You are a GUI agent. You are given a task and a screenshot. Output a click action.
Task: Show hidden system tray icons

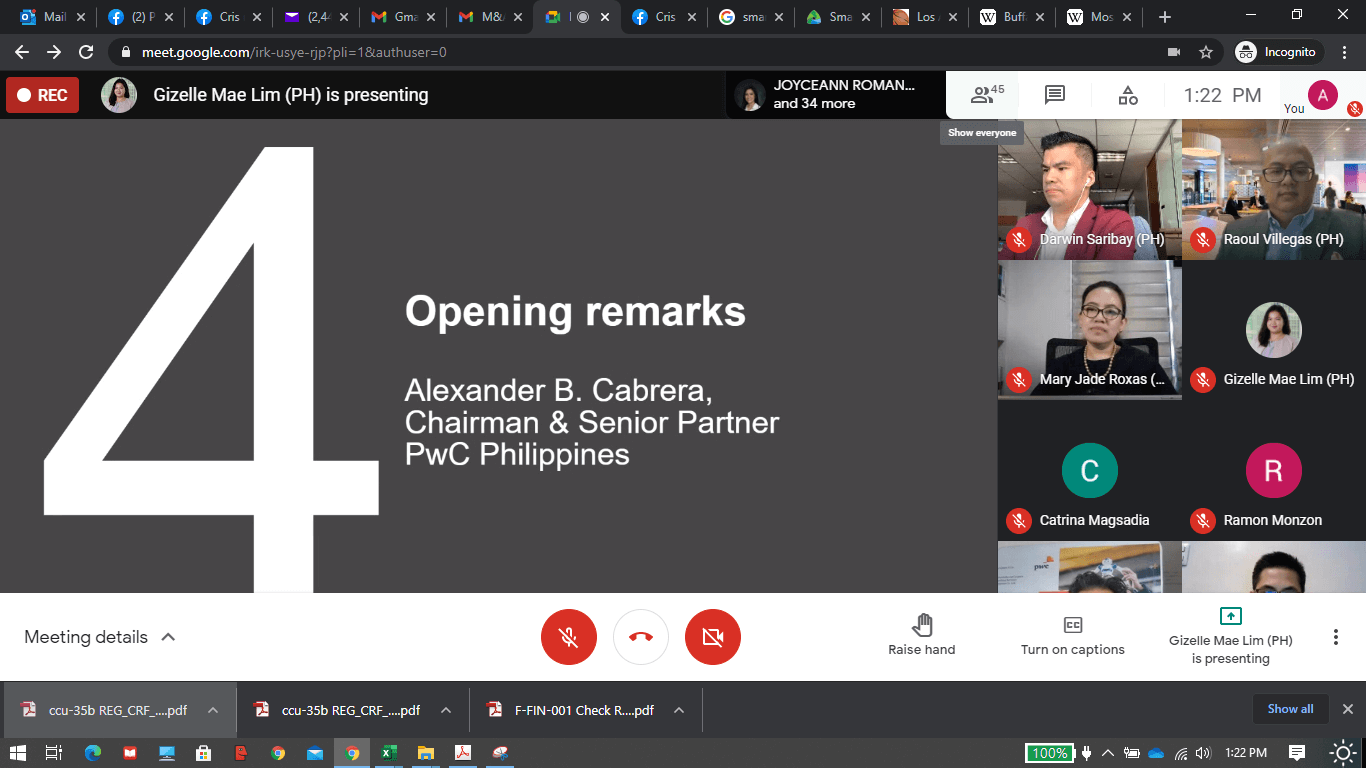(1108, 753)
